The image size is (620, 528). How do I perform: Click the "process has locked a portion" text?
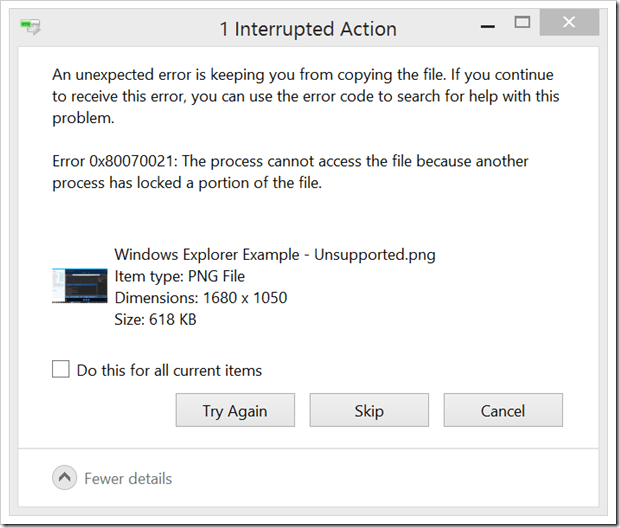[x=187, y=183]
